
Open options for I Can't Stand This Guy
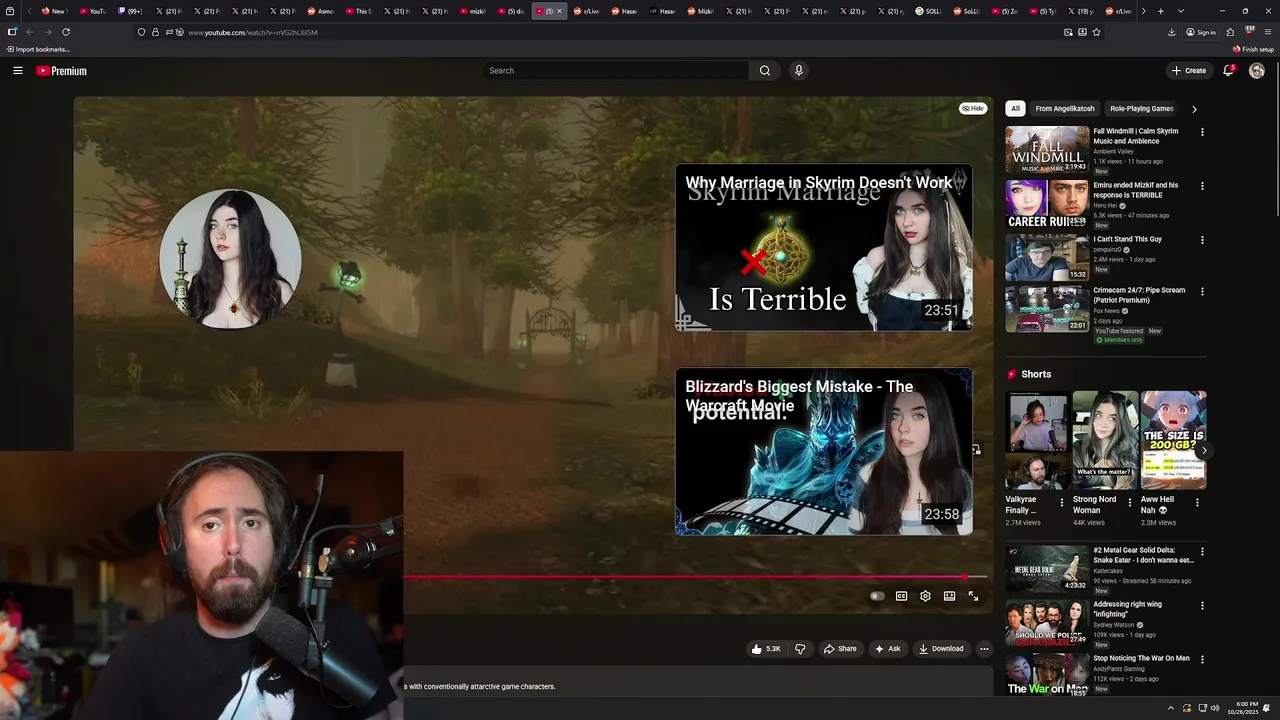[1202, 240]
